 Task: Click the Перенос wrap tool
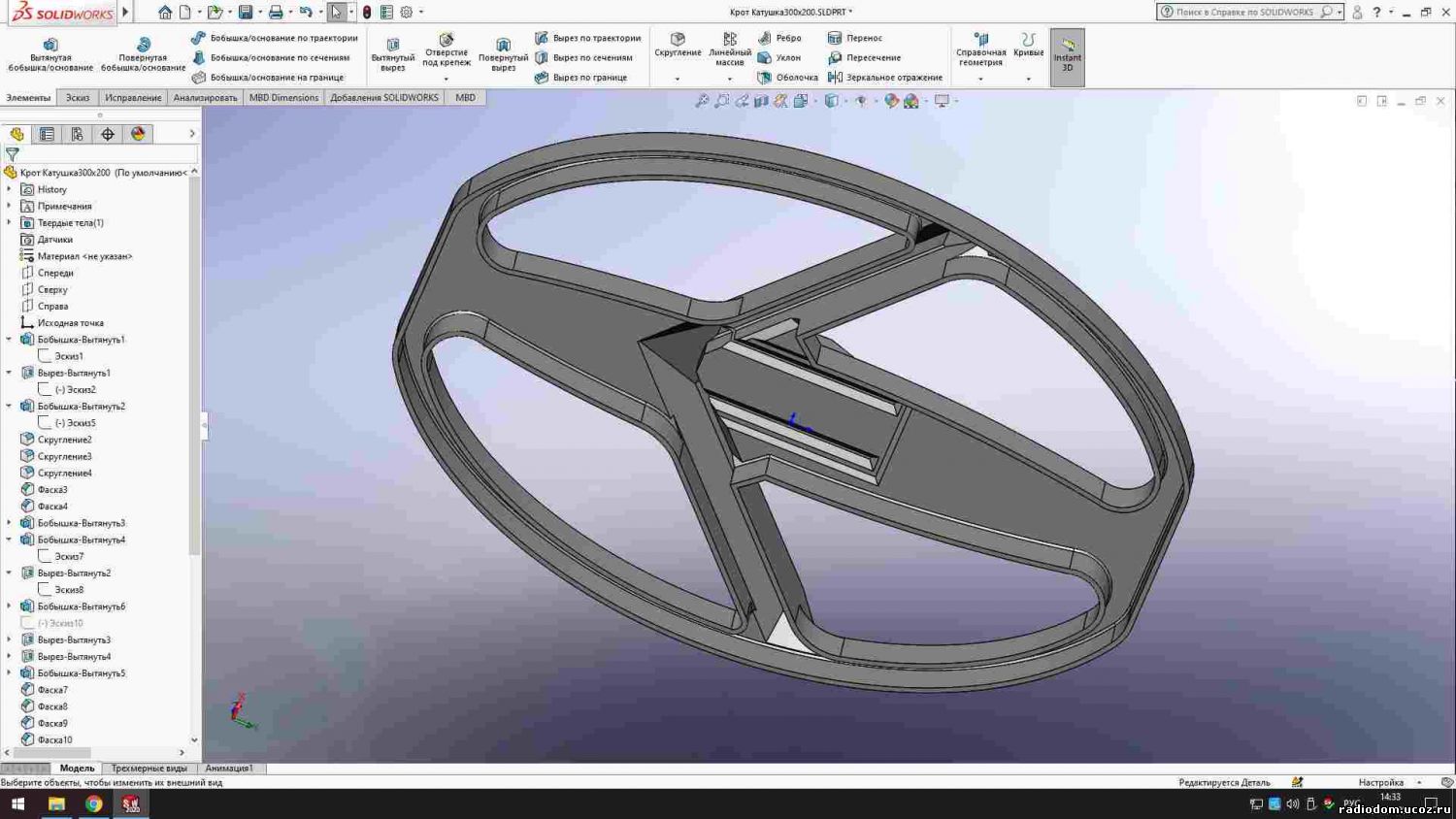coord(855,38)
